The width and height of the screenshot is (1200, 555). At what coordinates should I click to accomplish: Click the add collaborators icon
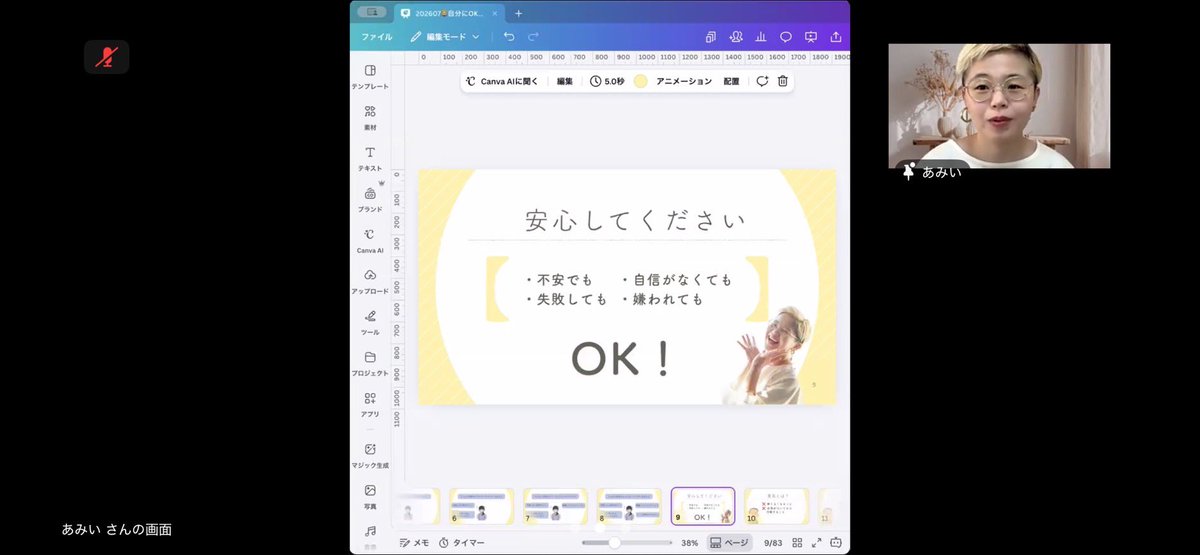tap(736, 37)
